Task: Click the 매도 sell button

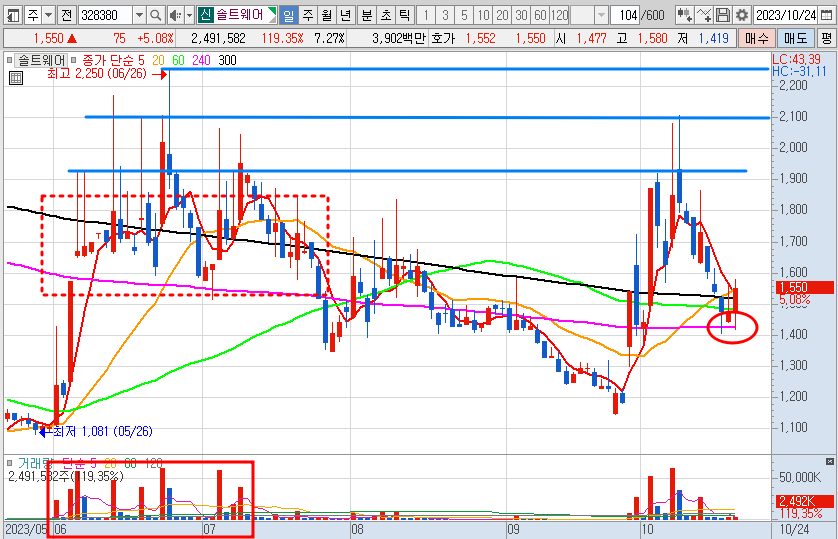Action: click(795, 38)
